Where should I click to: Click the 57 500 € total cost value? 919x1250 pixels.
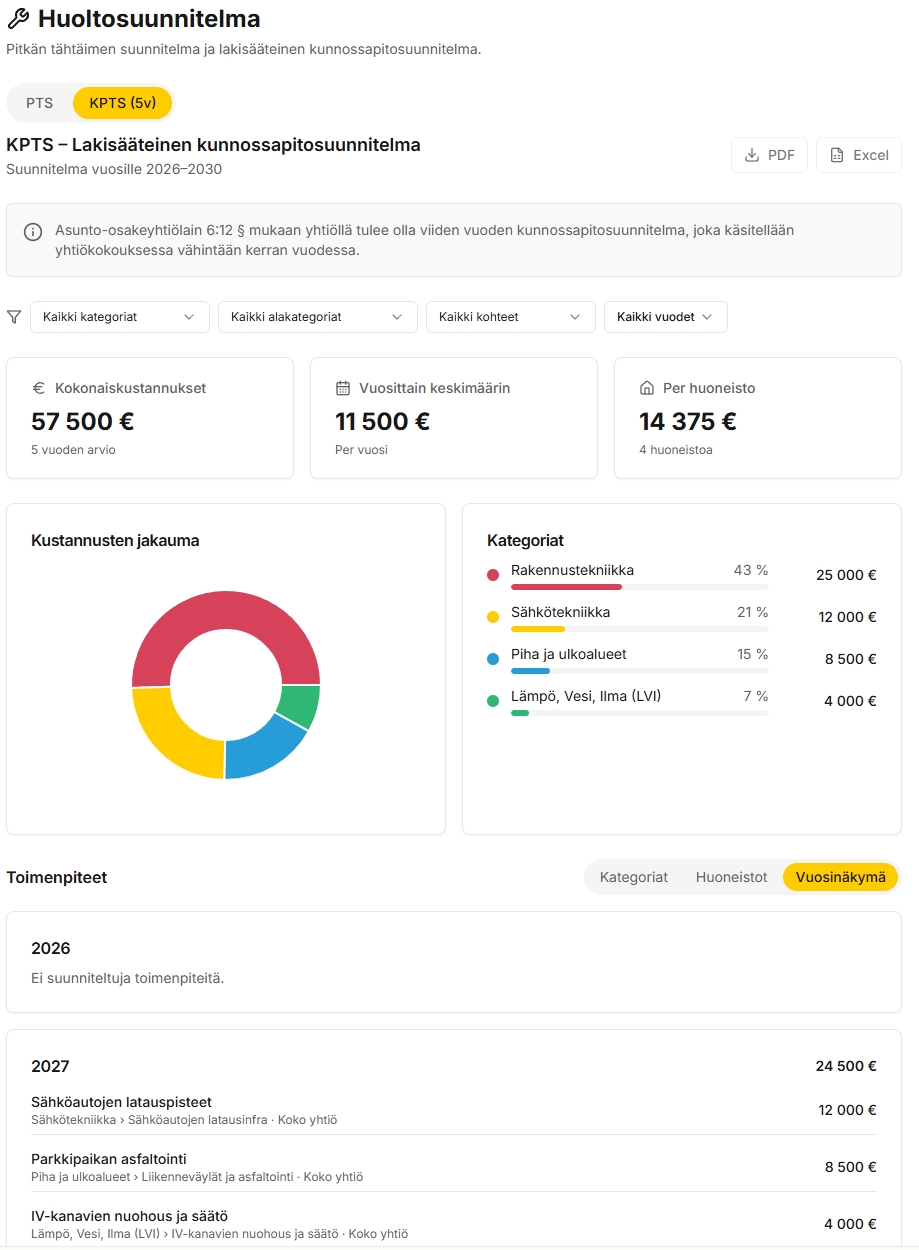(83, 421)
